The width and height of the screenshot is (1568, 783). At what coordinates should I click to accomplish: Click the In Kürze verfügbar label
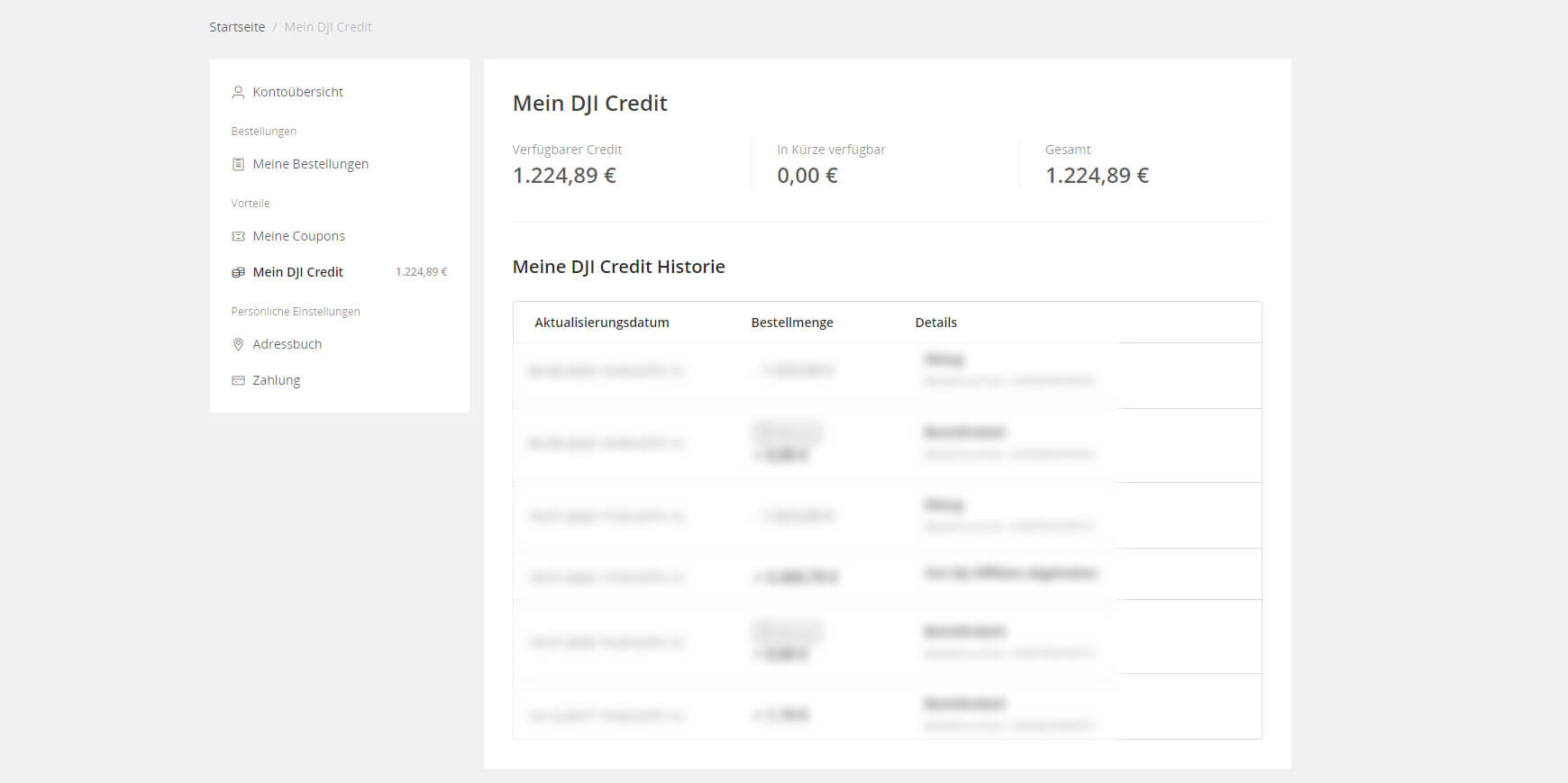pos(831,150)
